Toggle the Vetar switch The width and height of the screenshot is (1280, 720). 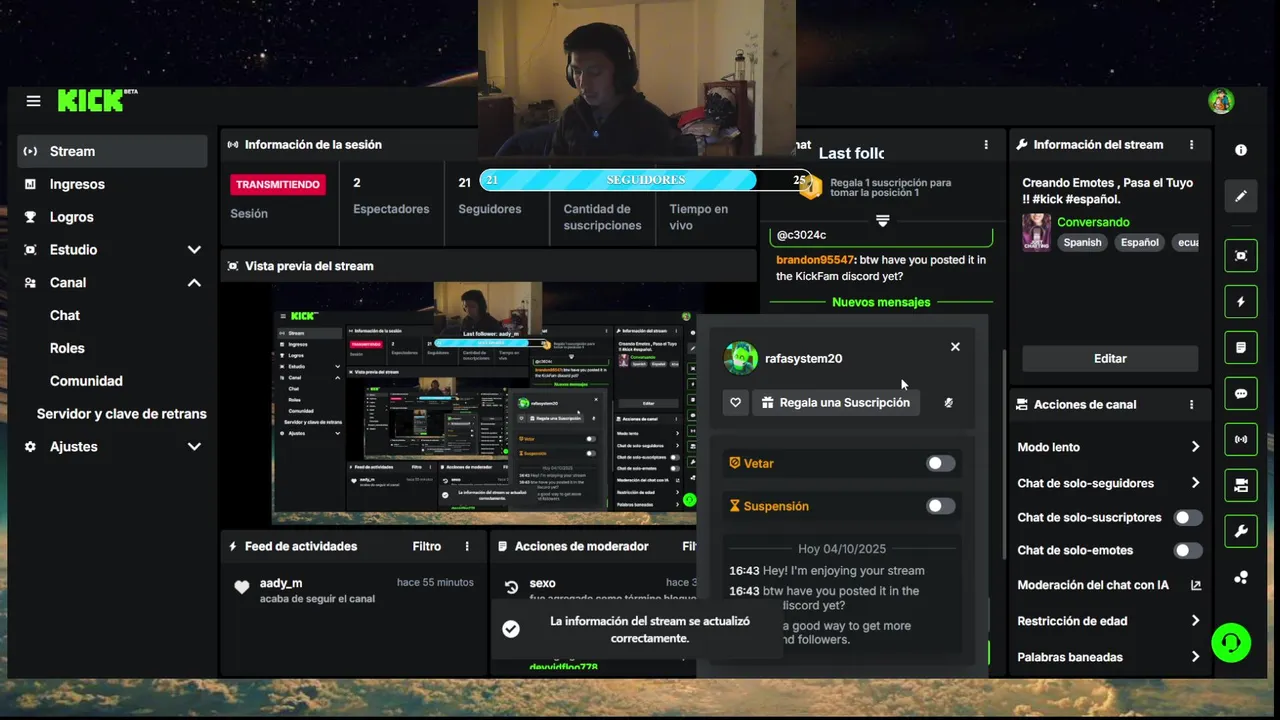click(x=940, y=463)
